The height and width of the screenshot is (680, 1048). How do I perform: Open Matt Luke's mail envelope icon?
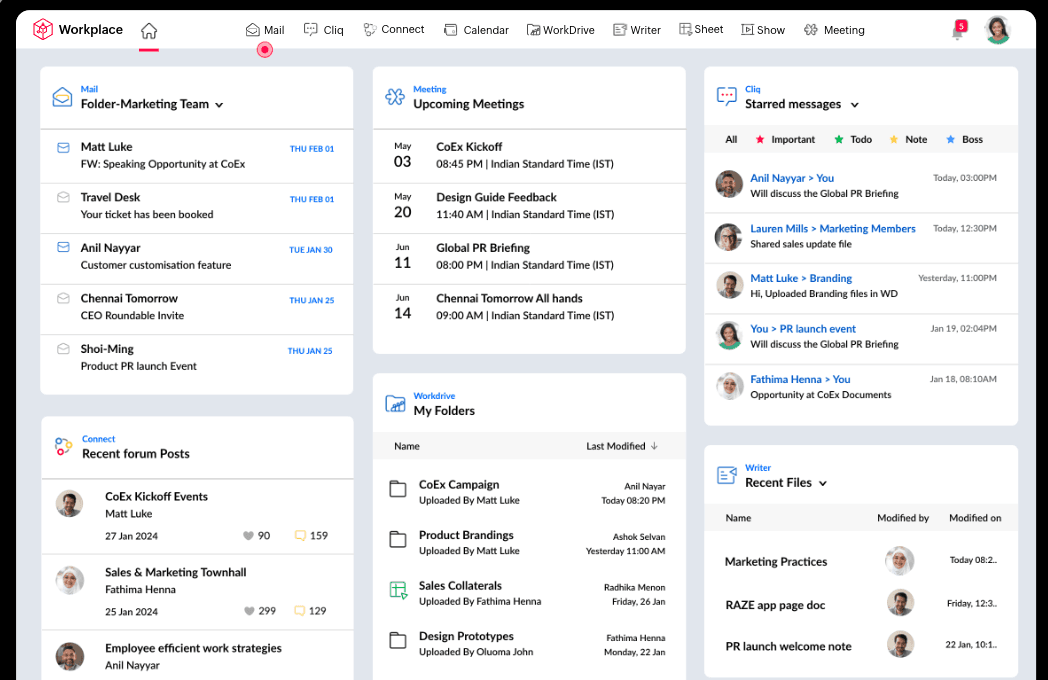click(x=63, y=148)
